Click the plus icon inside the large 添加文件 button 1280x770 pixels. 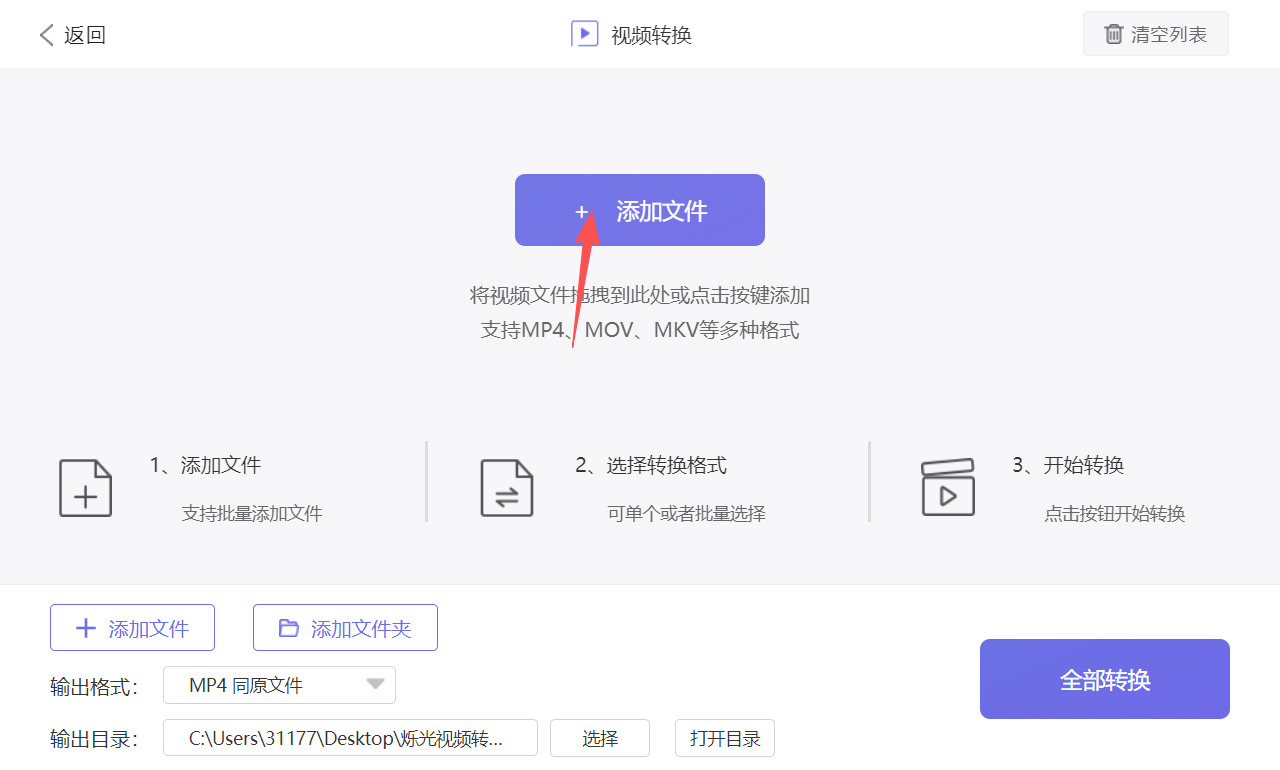point(582,211)
